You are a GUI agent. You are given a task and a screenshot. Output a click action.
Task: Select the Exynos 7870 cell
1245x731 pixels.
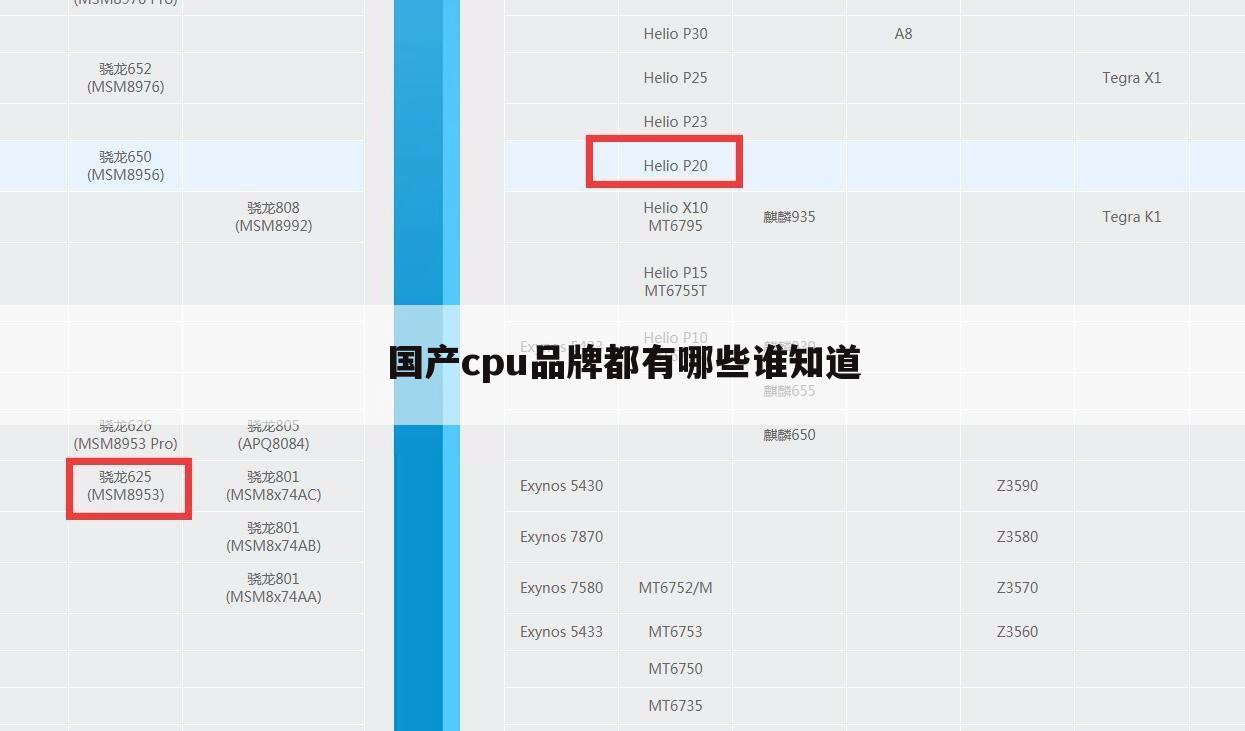pos(561,537)
